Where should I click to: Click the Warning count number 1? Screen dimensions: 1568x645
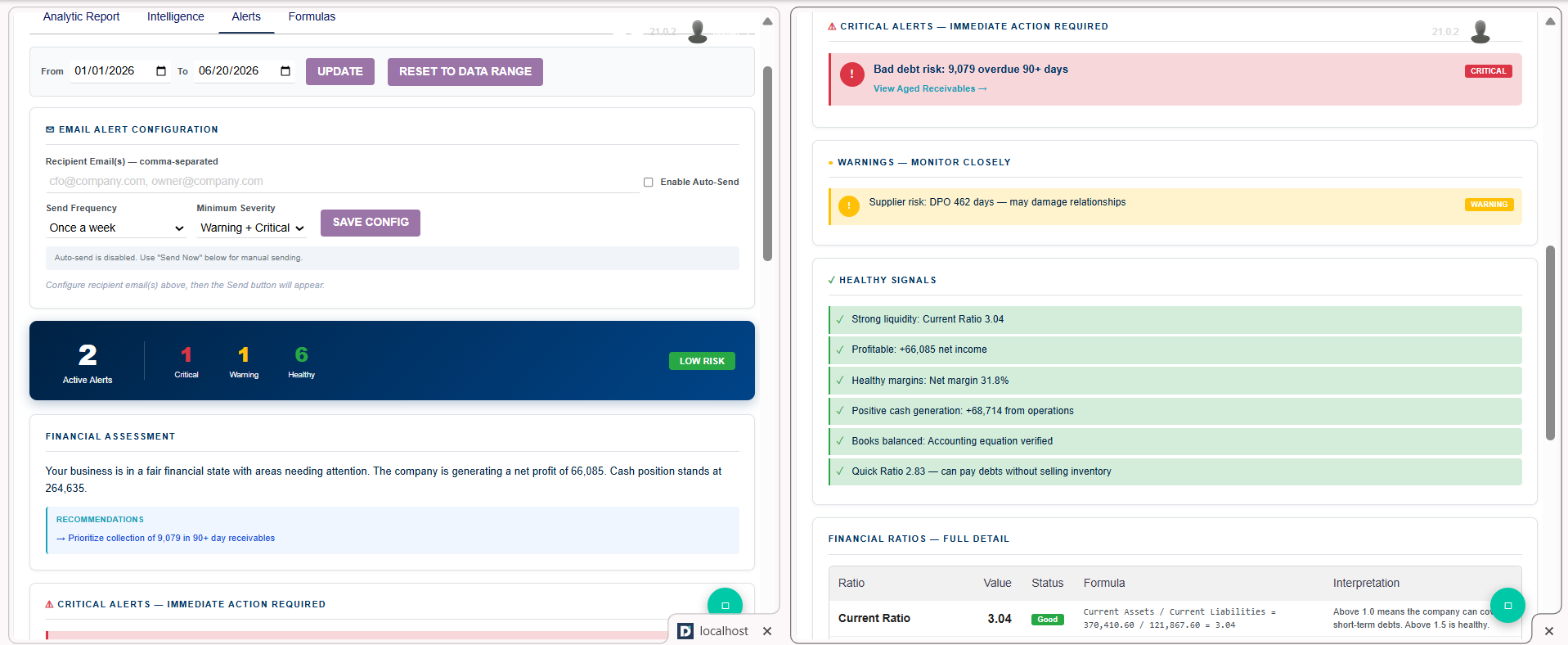click(x=244, y=354)
